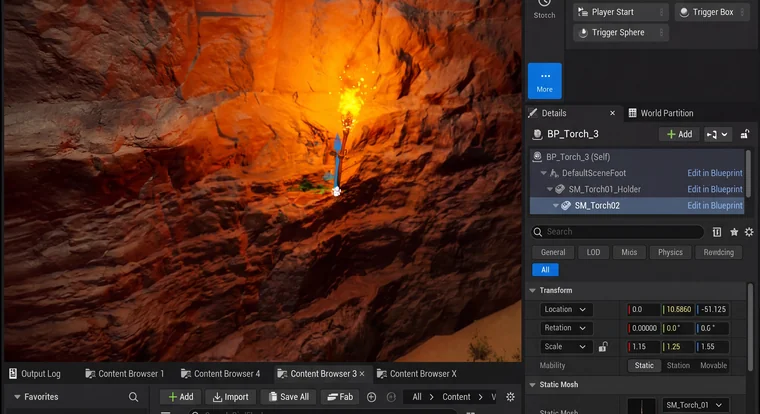Image resolution: width=760 pixels, height=414 pixels.
Task: Edit SM_Torch01_Holder in Blueprint
Action: point(714,189)
